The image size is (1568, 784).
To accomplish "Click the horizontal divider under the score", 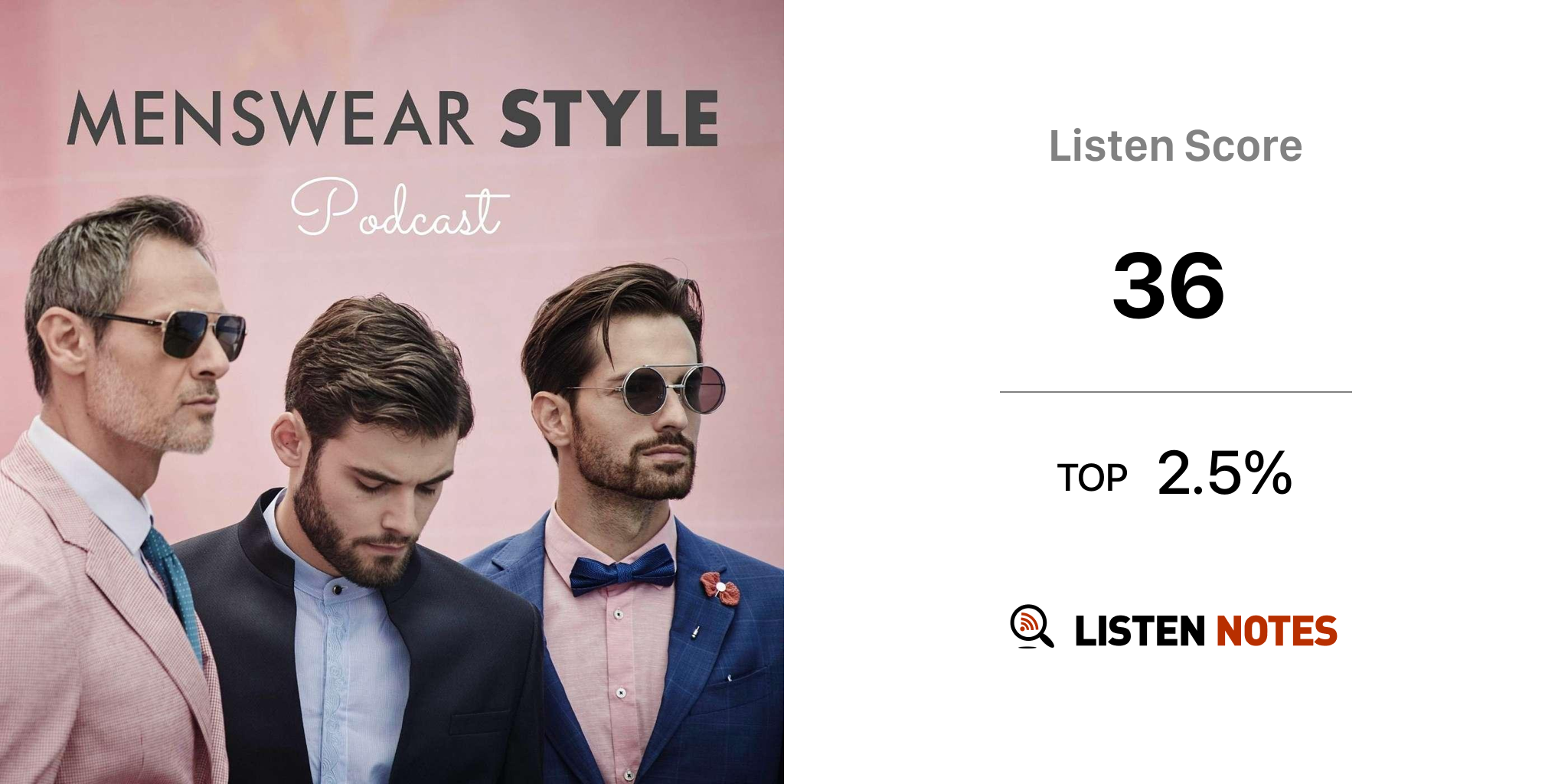I will [x=1175, y=392].
